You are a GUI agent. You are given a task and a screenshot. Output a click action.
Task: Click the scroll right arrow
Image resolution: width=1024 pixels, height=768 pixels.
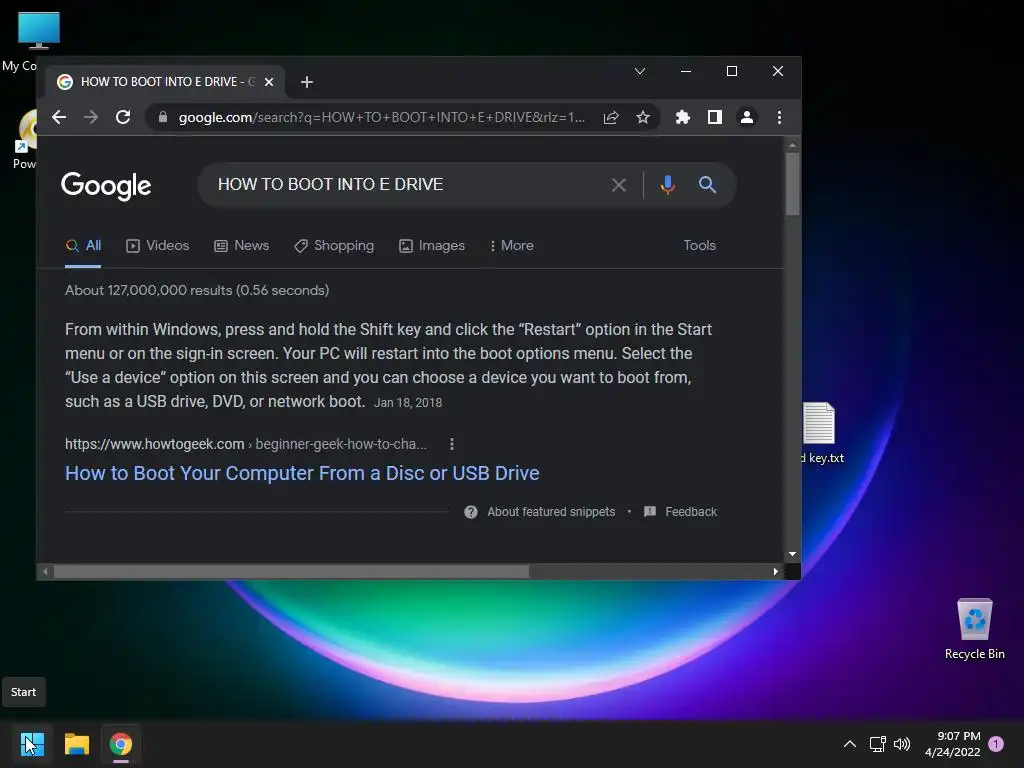pos(775,571)
